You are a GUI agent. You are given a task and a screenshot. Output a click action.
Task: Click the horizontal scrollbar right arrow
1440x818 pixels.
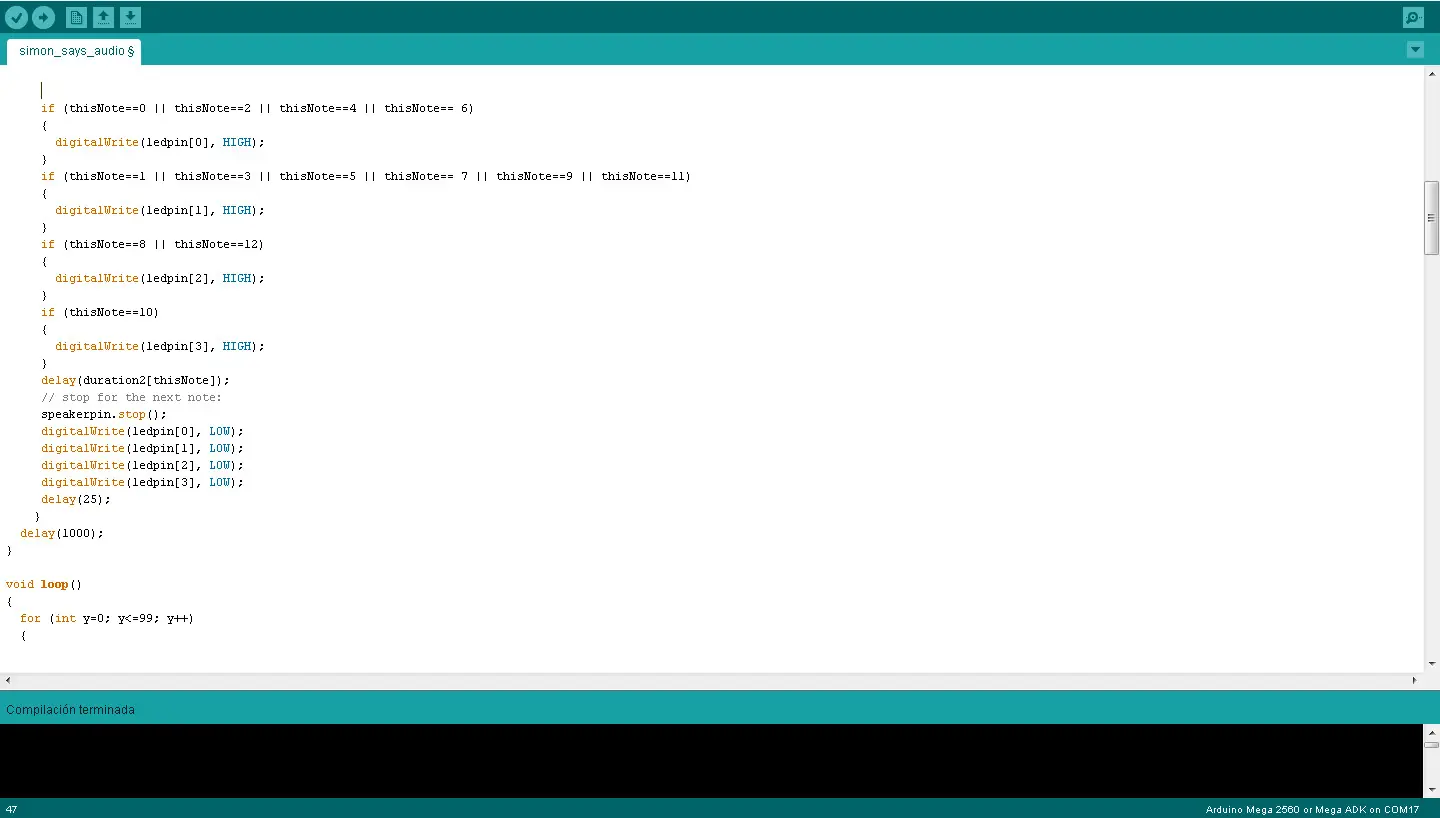click(x=1414, y=680)
